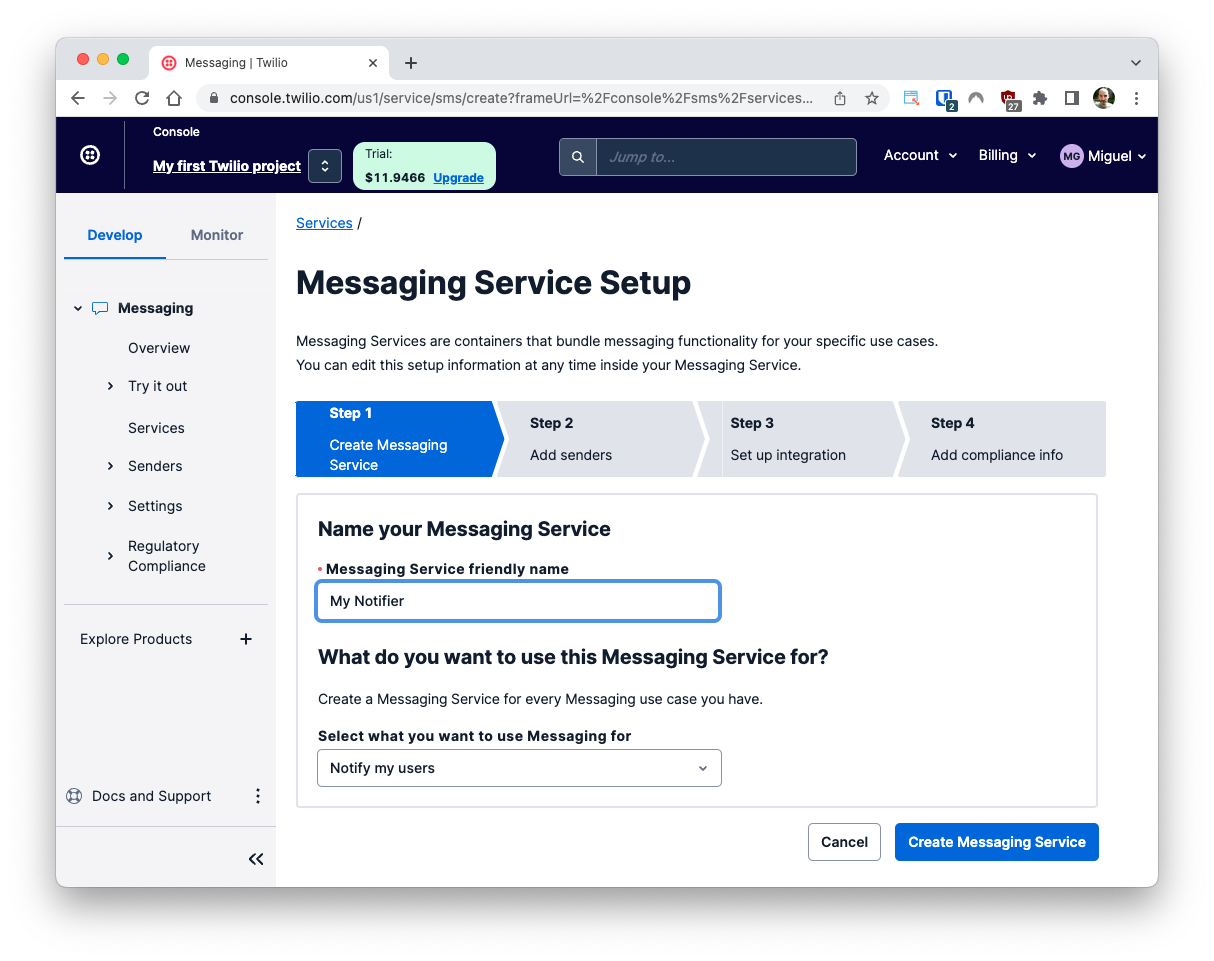Switch to the Develop tab
Viewport: 1214px width, 961px height.
(x=115, y=235)
